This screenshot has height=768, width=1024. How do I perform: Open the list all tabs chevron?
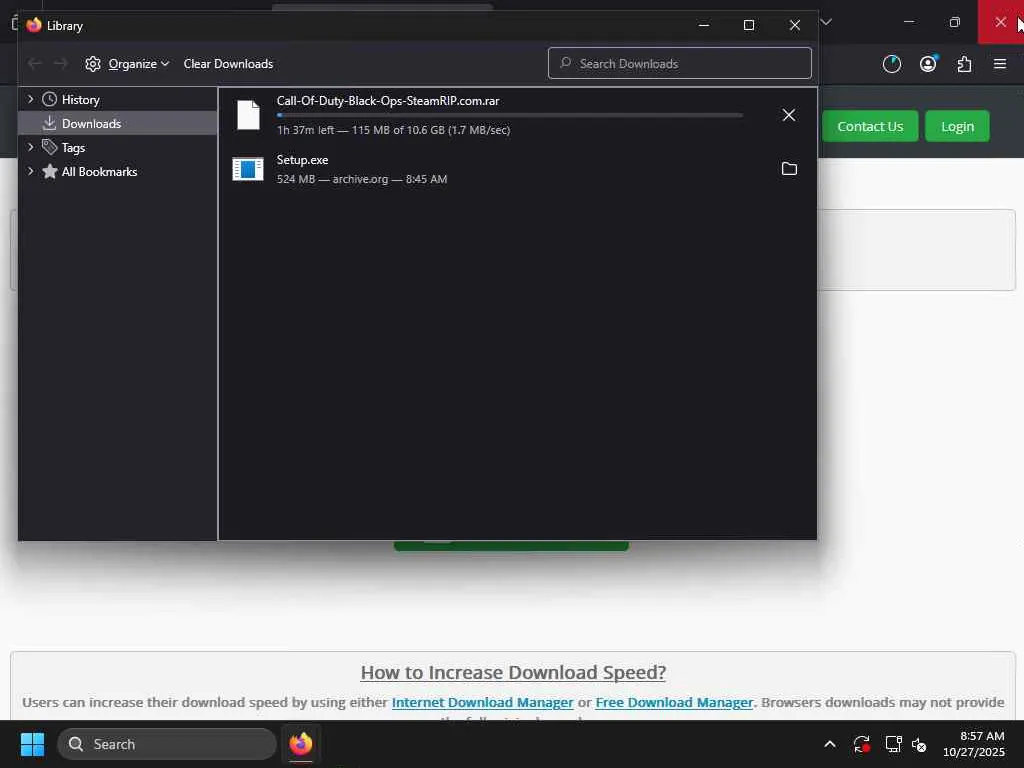click(826, 22)
